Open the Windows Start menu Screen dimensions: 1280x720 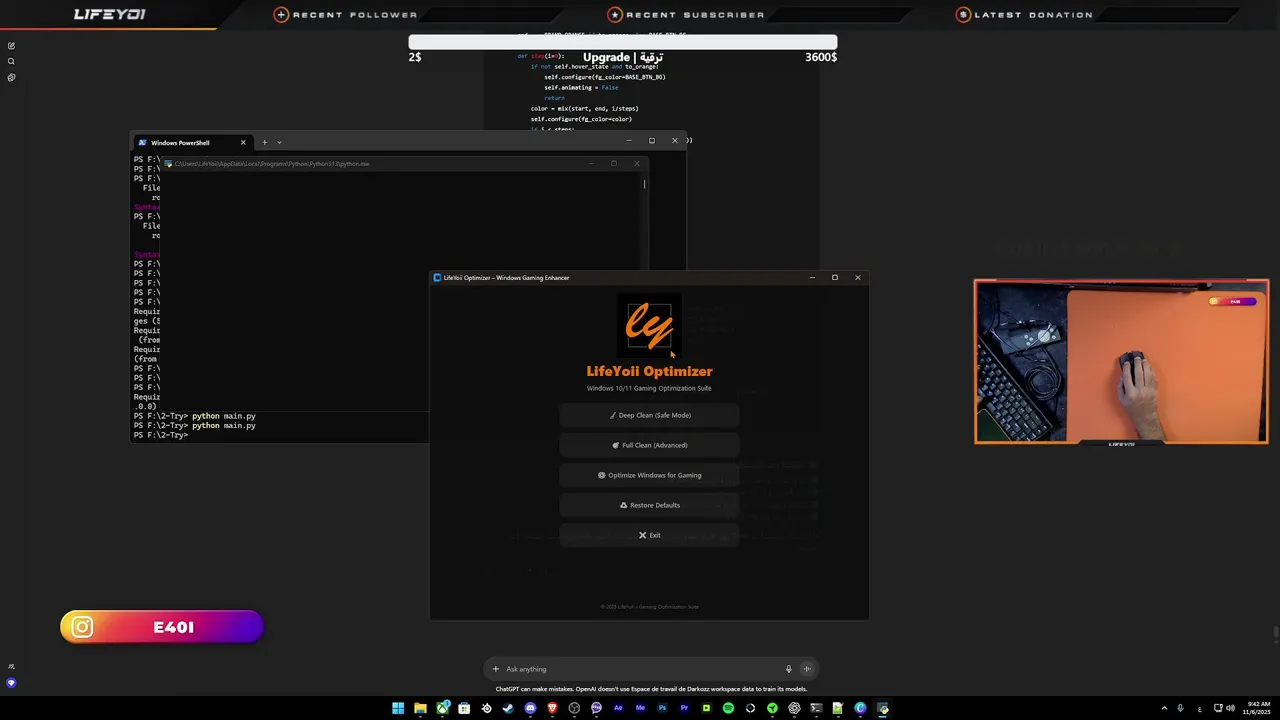coord(398,708)
